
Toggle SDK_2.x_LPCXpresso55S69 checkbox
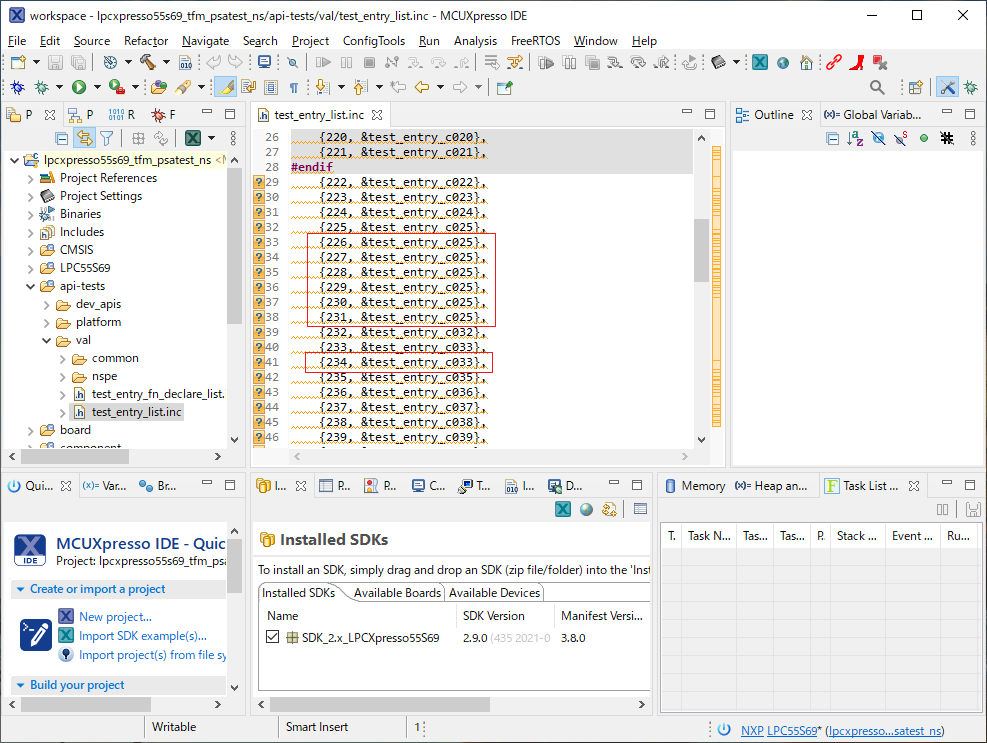[272, 637]
